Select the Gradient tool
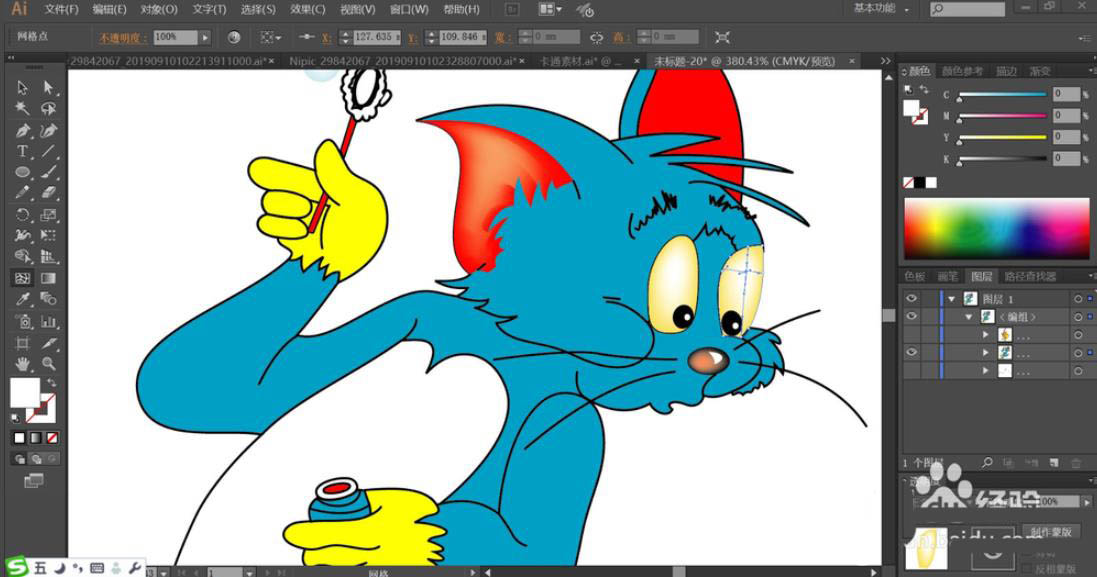Screen dimensions: 1097x577 [x=48, y=278]
